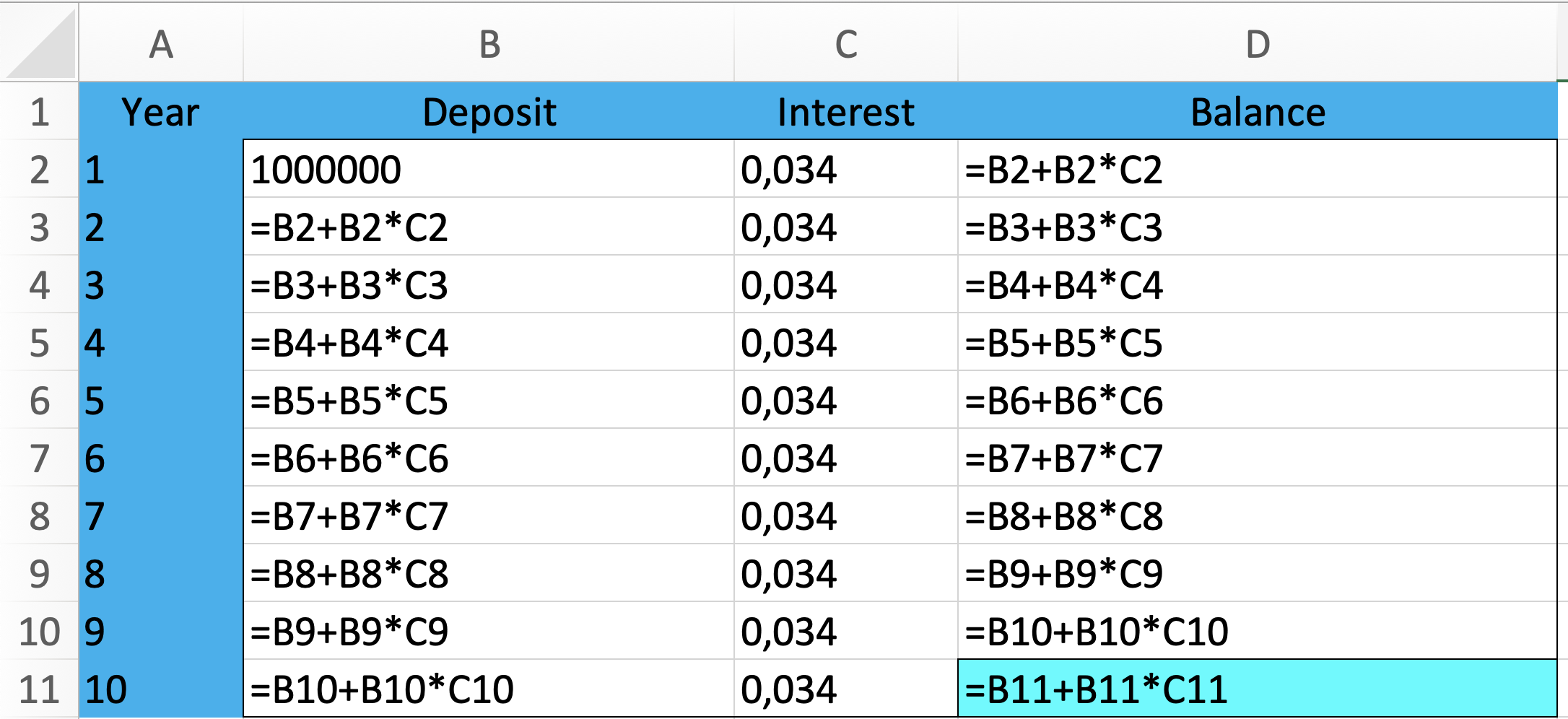This screenshot has height=719, width=1568.
Task: Select column A header
Action: point(161,43)
